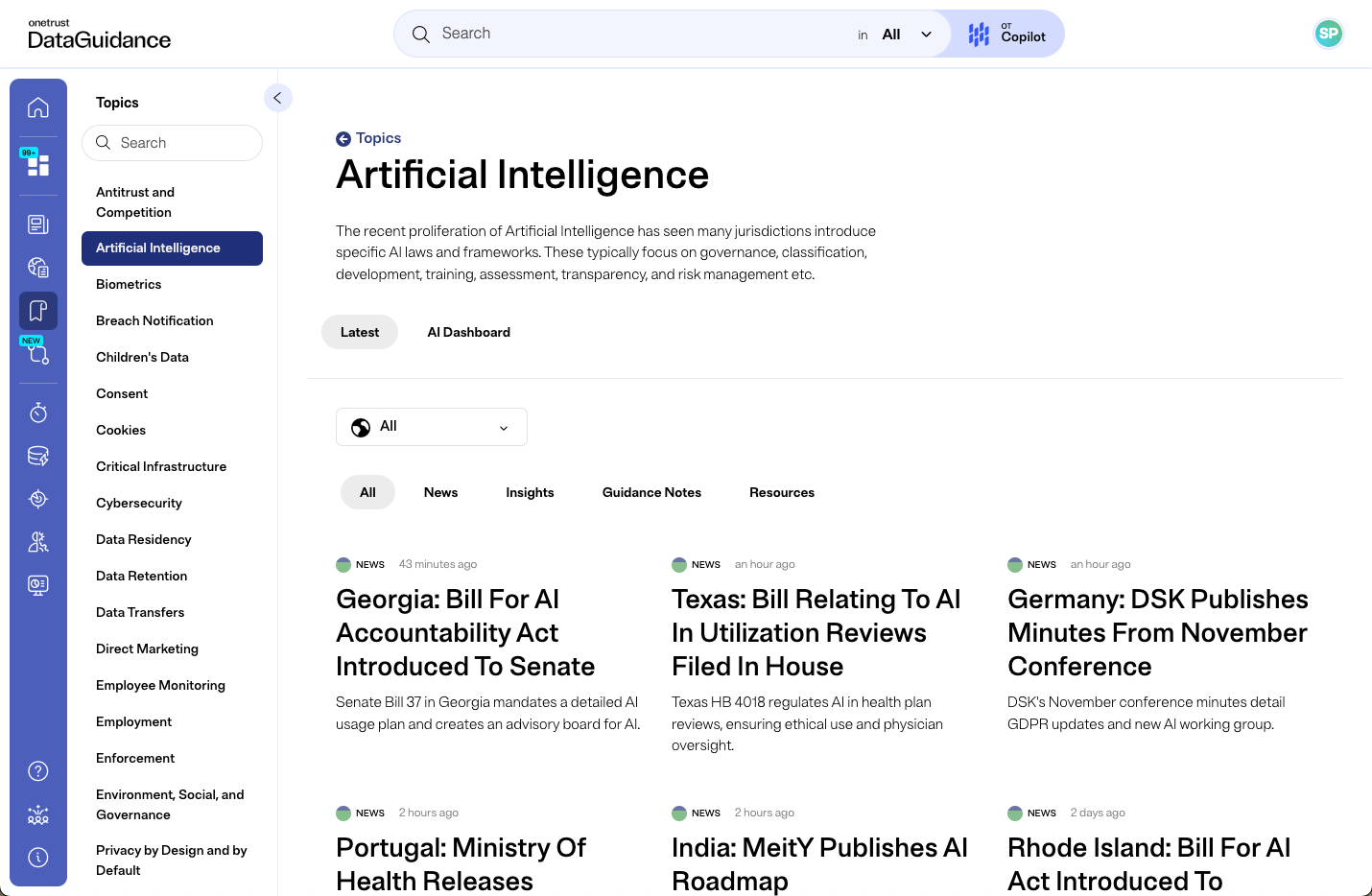Image resolution: width=1372 pixels, height=896 pixels.
Task: Select the News filter pill
Action: pos(440,492)
